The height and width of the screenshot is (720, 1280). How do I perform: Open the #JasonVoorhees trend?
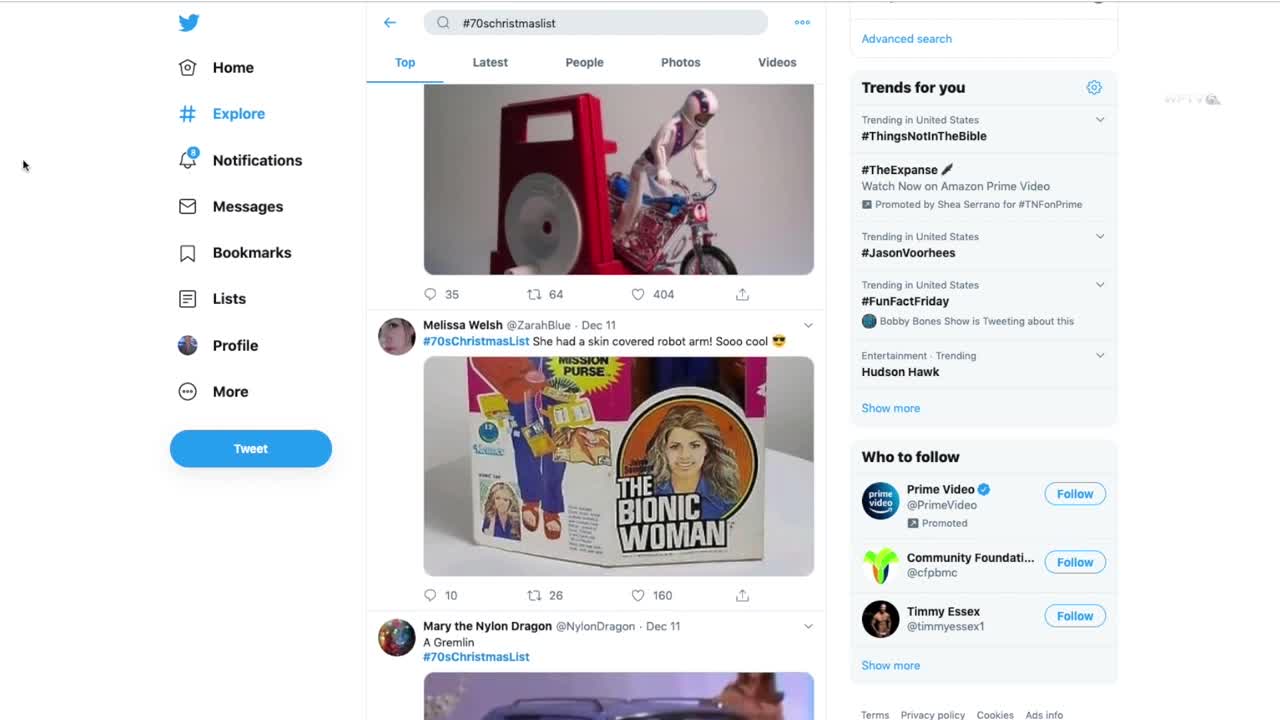pyautogui.click(x=908, y=253)
